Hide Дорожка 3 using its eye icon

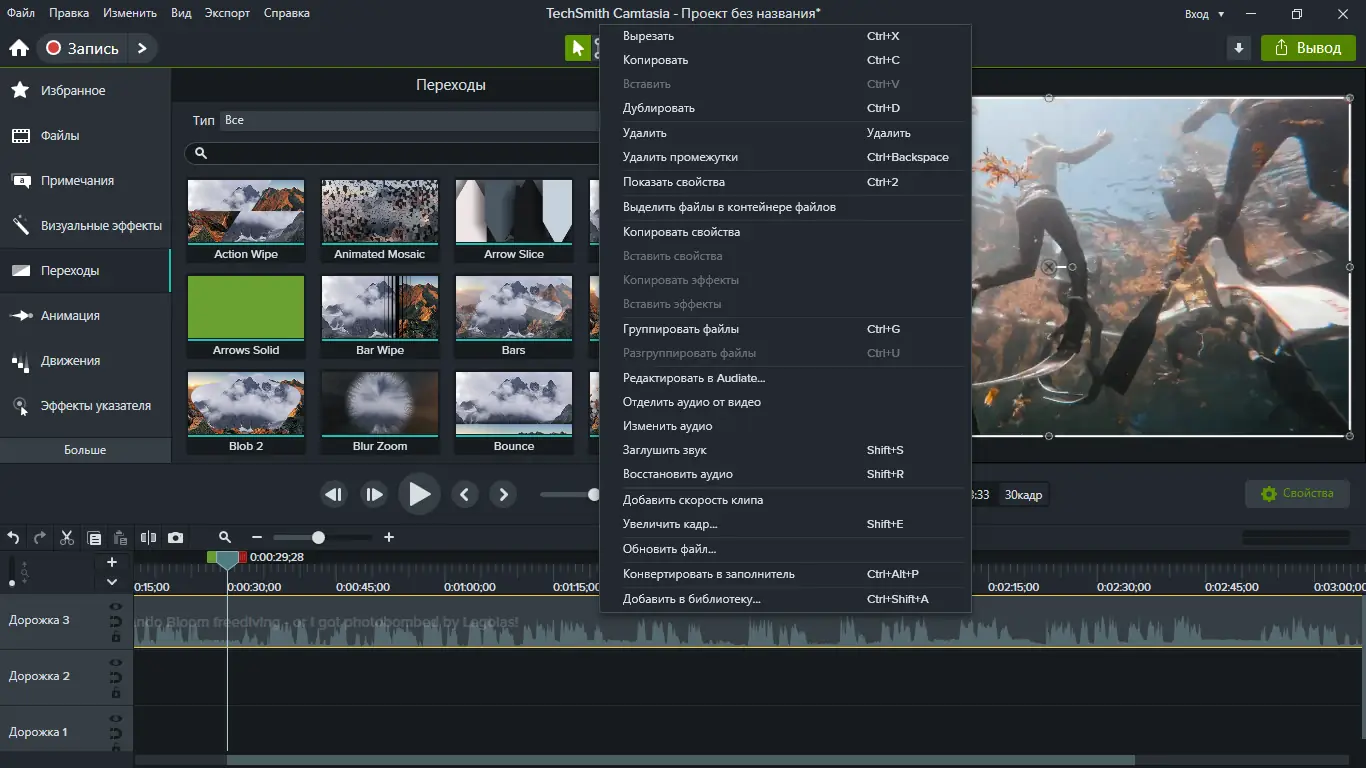tap(116, 607)
